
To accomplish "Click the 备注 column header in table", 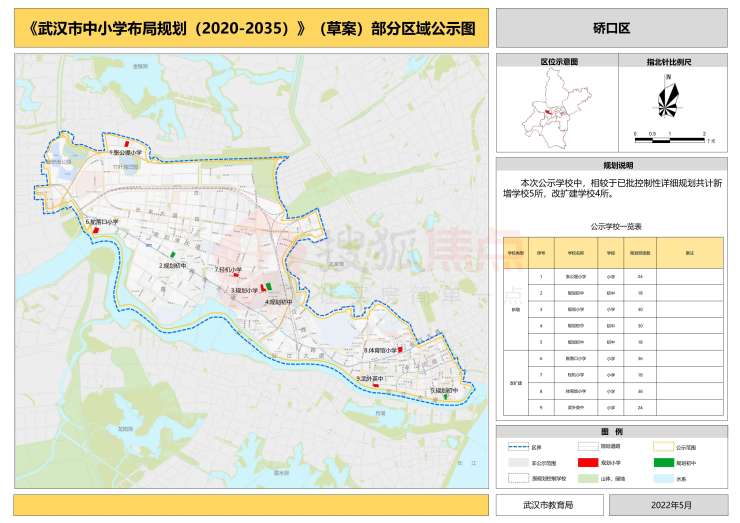I will [690, 253].
